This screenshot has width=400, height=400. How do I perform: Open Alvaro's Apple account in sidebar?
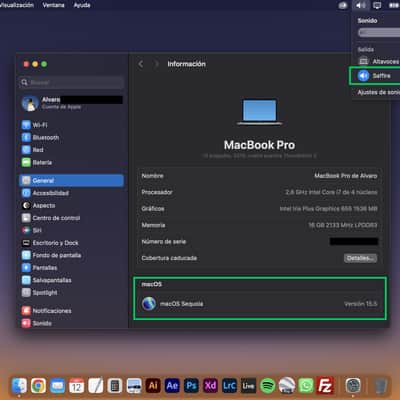click(72, 103)
